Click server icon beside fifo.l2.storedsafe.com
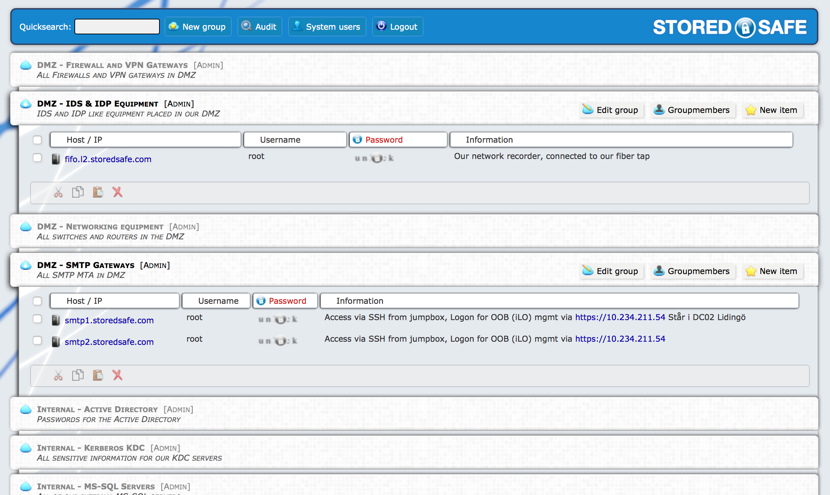Screen dimensions: 830x495 (x=56, y=159)
